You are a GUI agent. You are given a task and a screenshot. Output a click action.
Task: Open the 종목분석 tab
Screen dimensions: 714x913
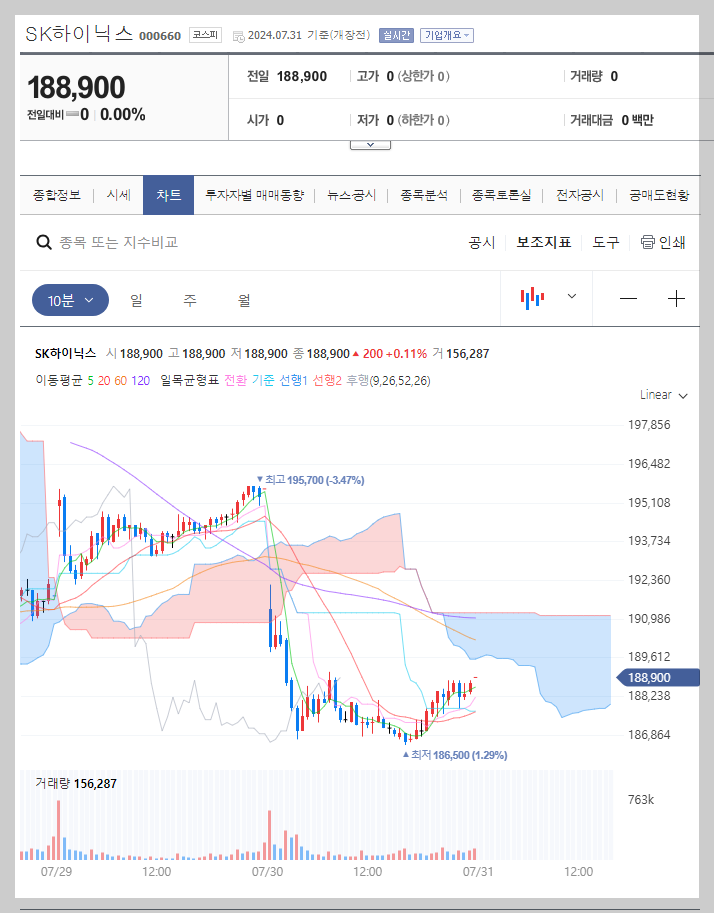[425, 195]
